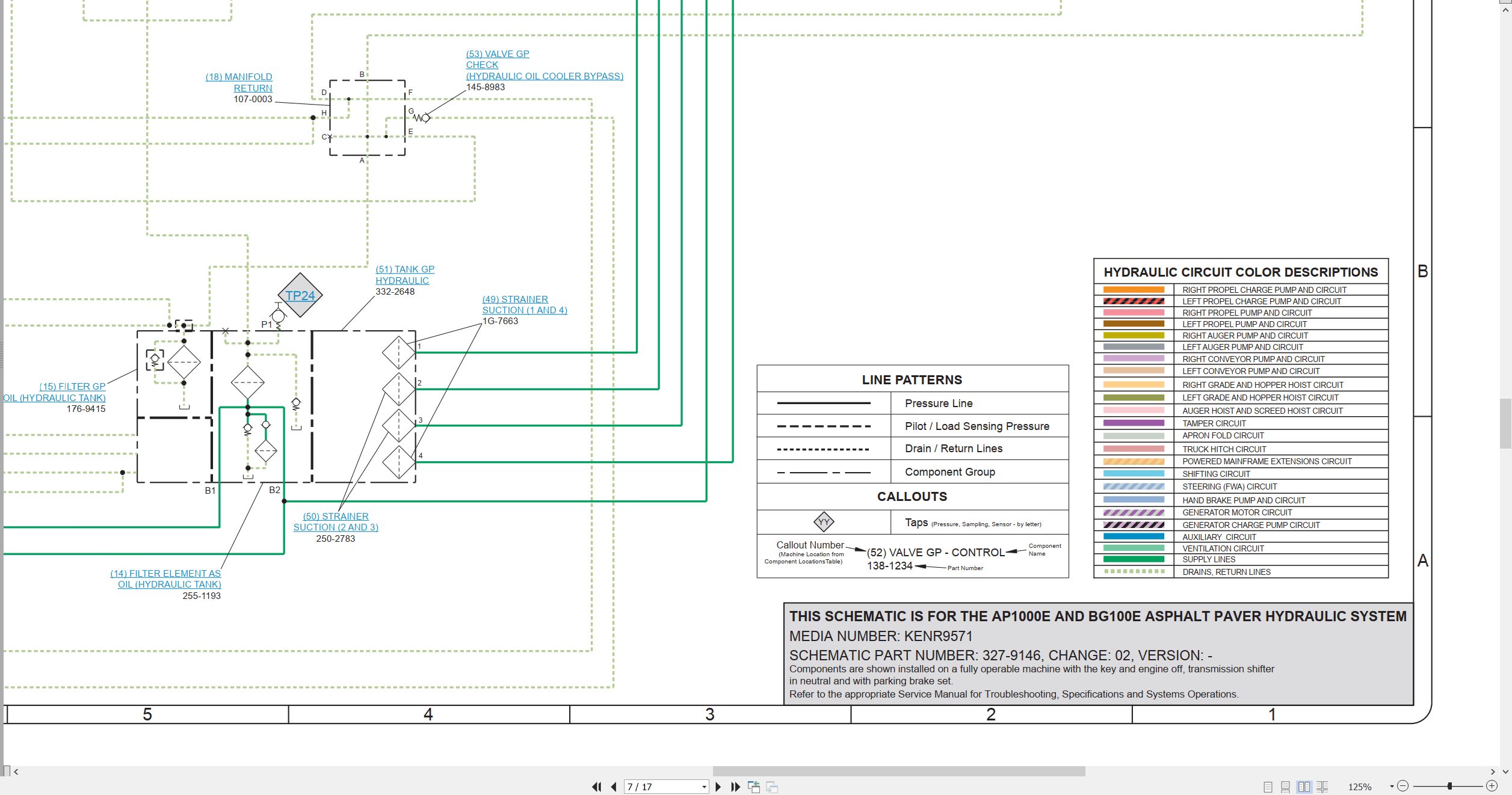
Task: Switch to single page view
Action: coord(1268,787)
